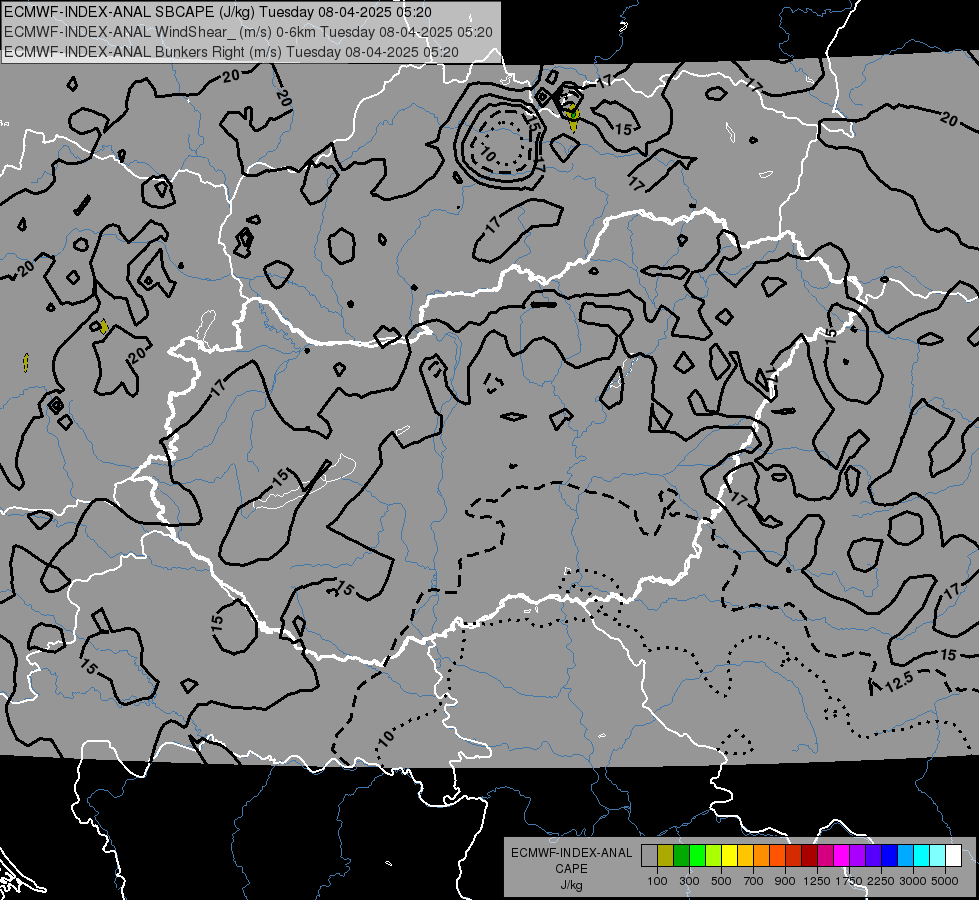
Task: Select the dark red swatch ending at 1250
Action: (x=810, y=855)
